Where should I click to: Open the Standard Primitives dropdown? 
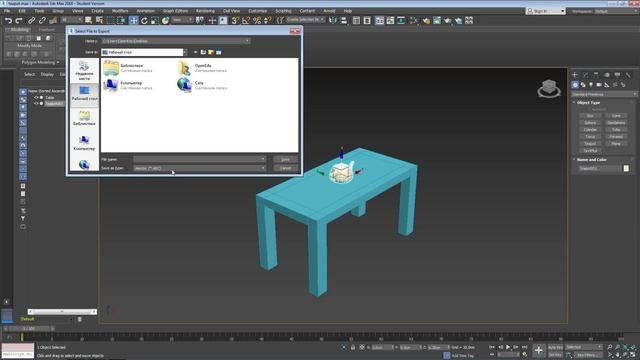point(604,94)
